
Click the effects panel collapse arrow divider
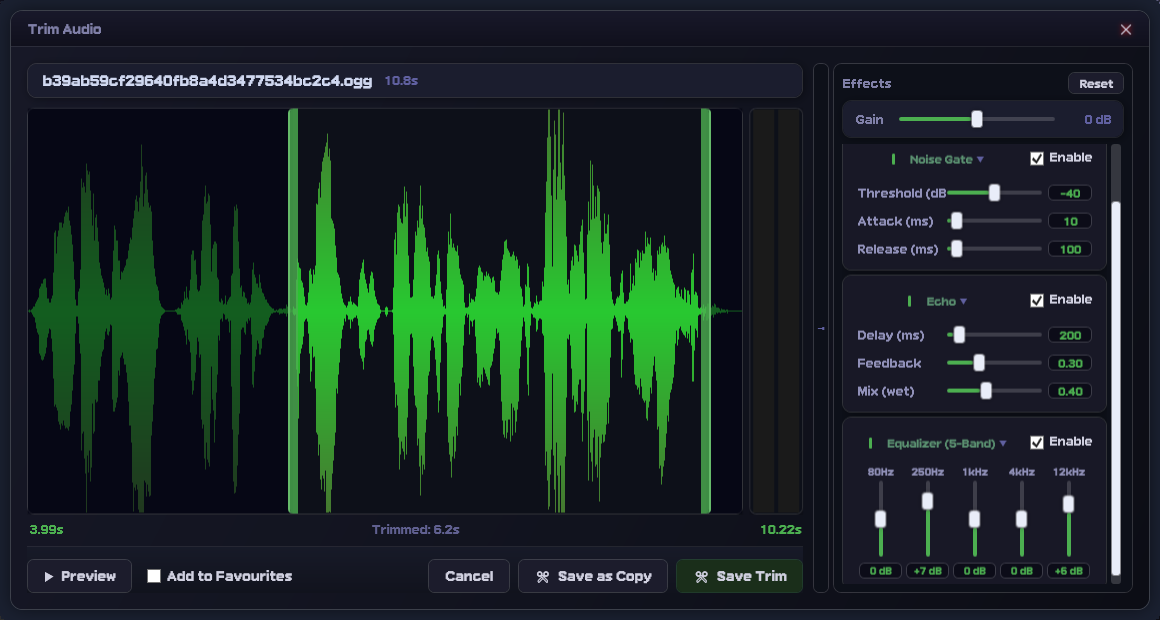point(821,328)
